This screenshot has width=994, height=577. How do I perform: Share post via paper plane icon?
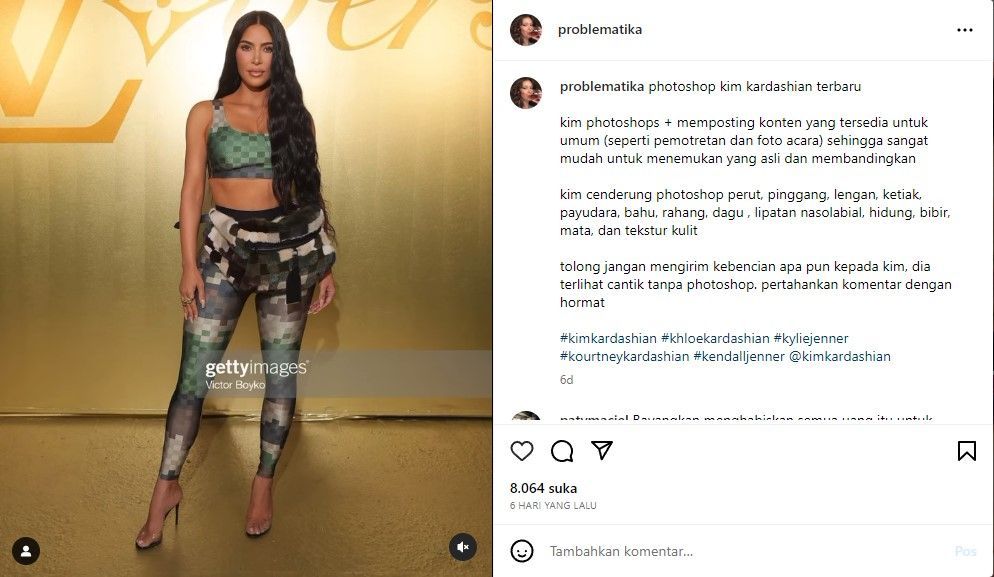[602, 450]
